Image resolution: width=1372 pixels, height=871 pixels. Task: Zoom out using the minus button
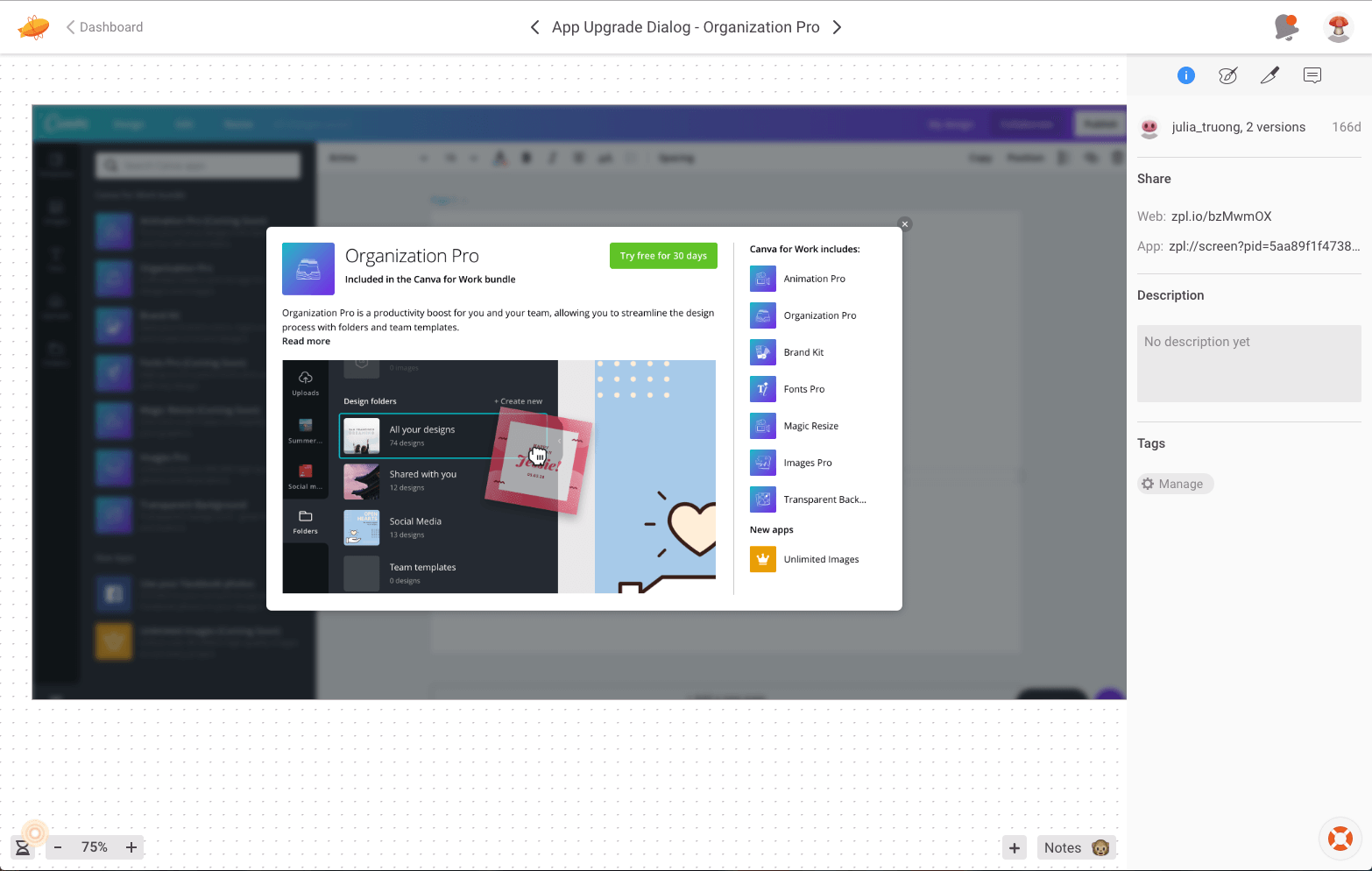[58, 847]
